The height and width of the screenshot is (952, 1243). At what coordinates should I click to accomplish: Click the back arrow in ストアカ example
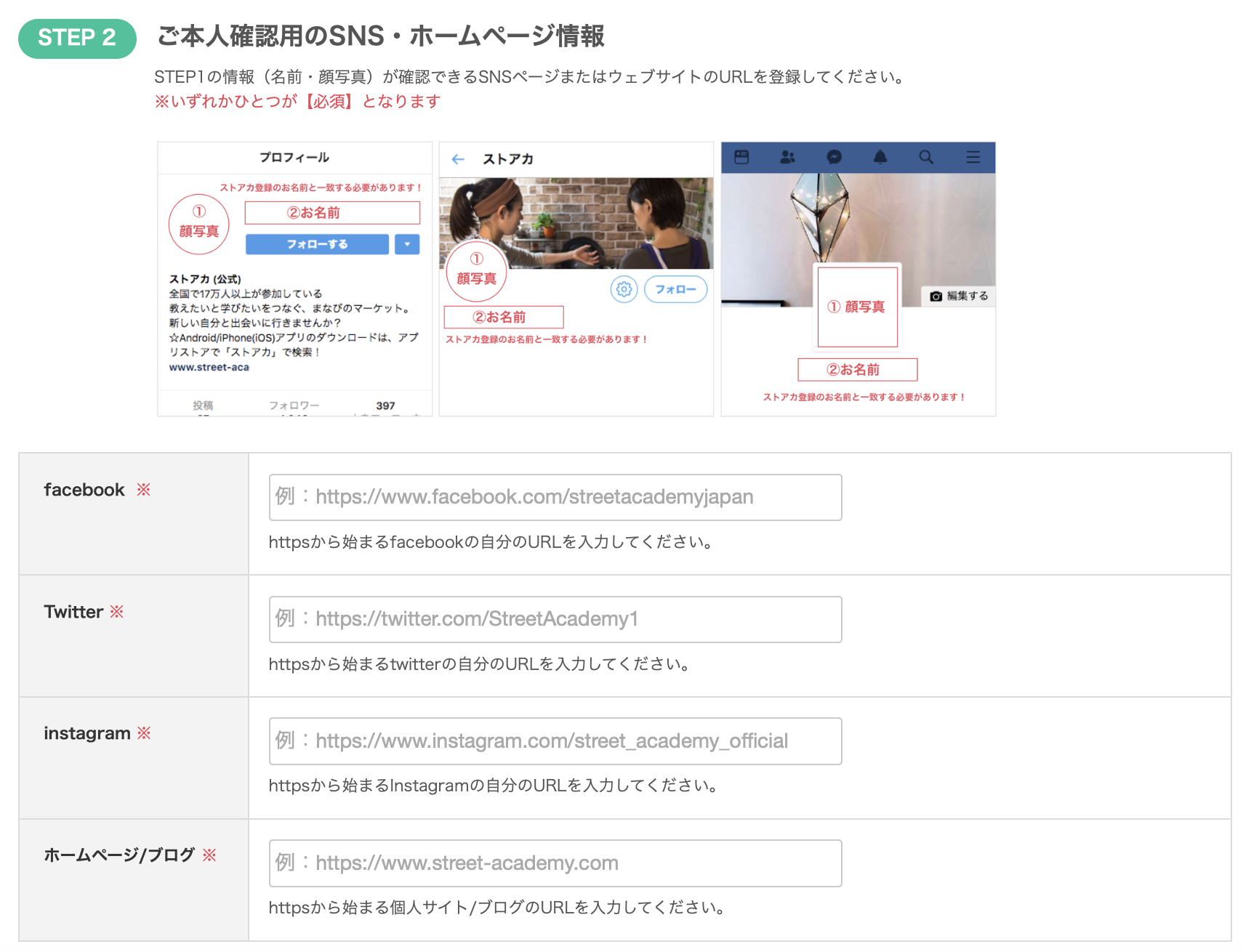tap(458, 159)
